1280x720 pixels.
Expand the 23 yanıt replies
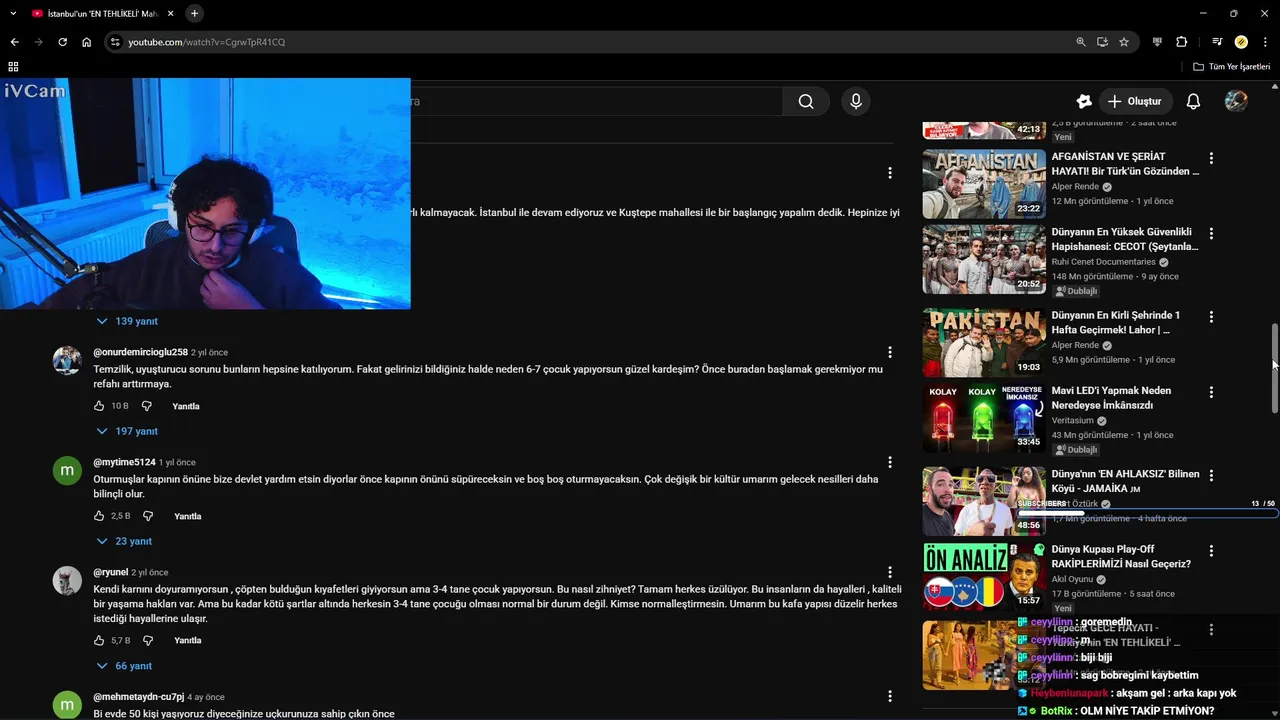coord(124,541)
